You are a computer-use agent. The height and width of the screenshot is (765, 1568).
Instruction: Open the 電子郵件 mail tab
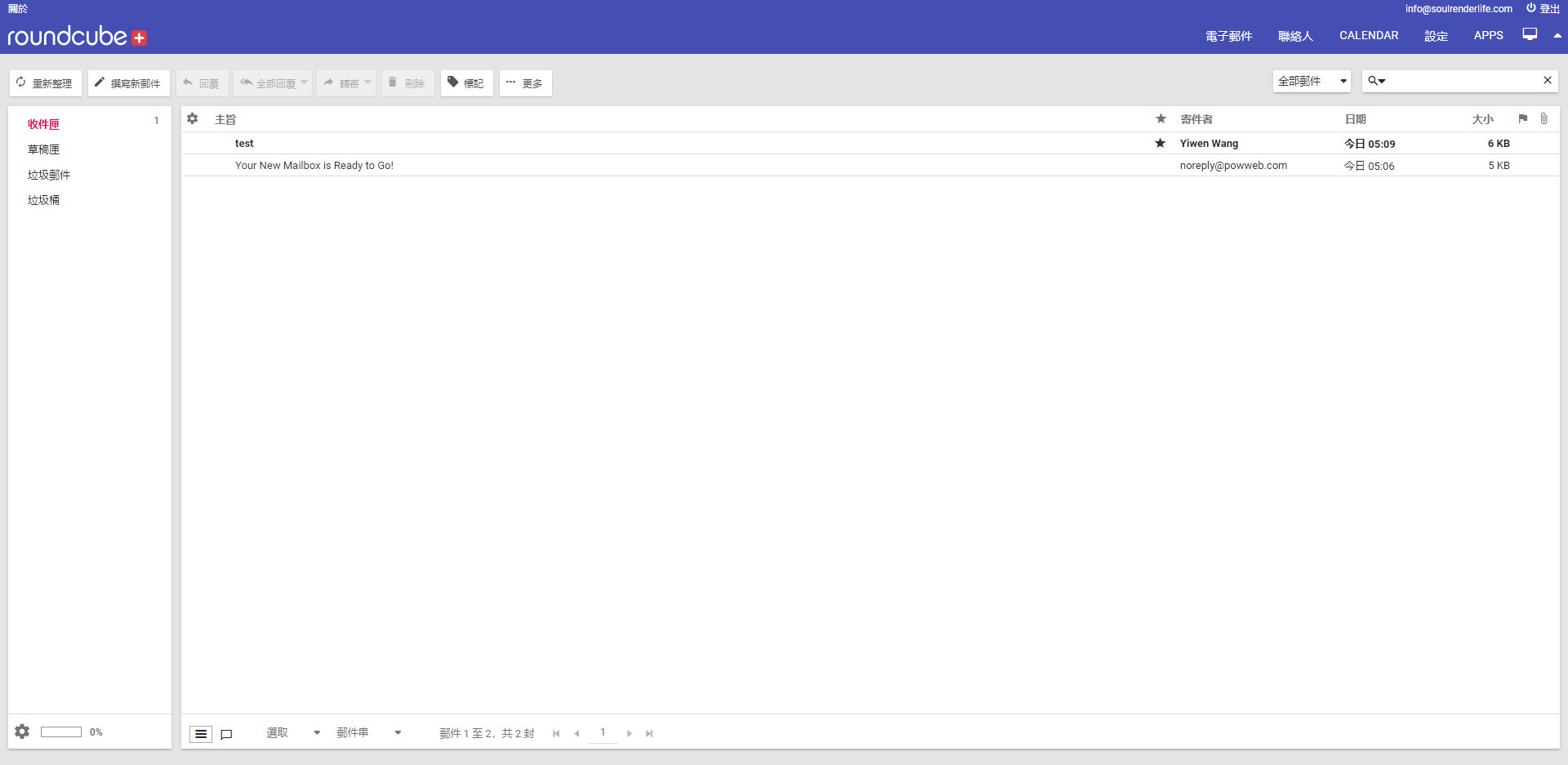pos(1229,36)
